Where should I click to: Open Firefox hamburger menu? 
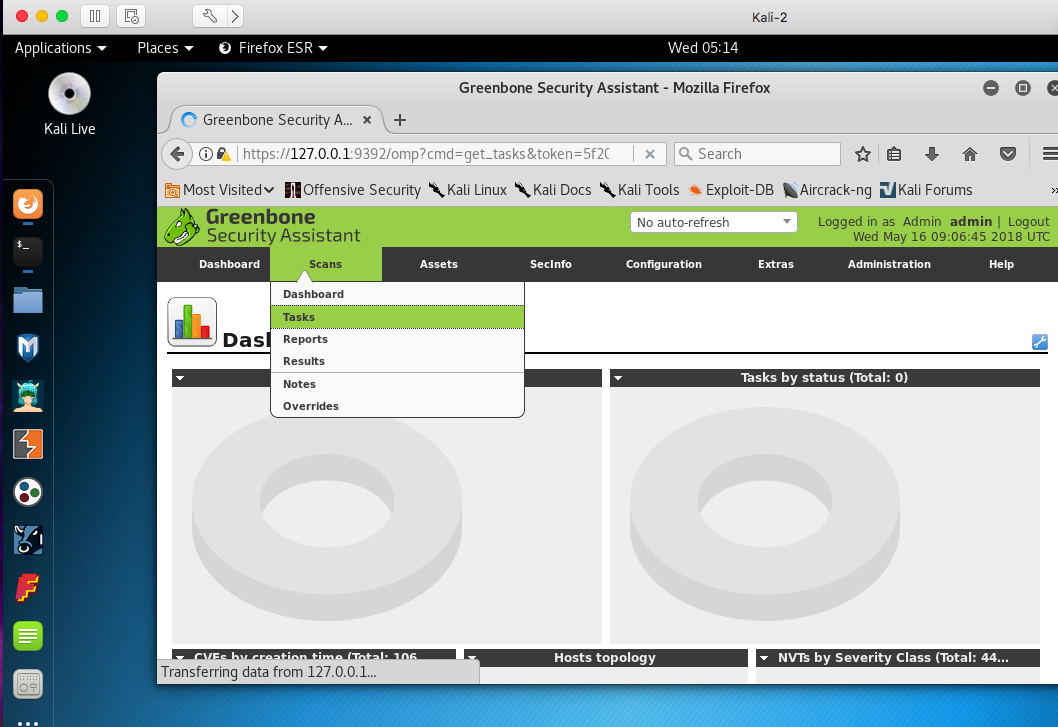1050,155
